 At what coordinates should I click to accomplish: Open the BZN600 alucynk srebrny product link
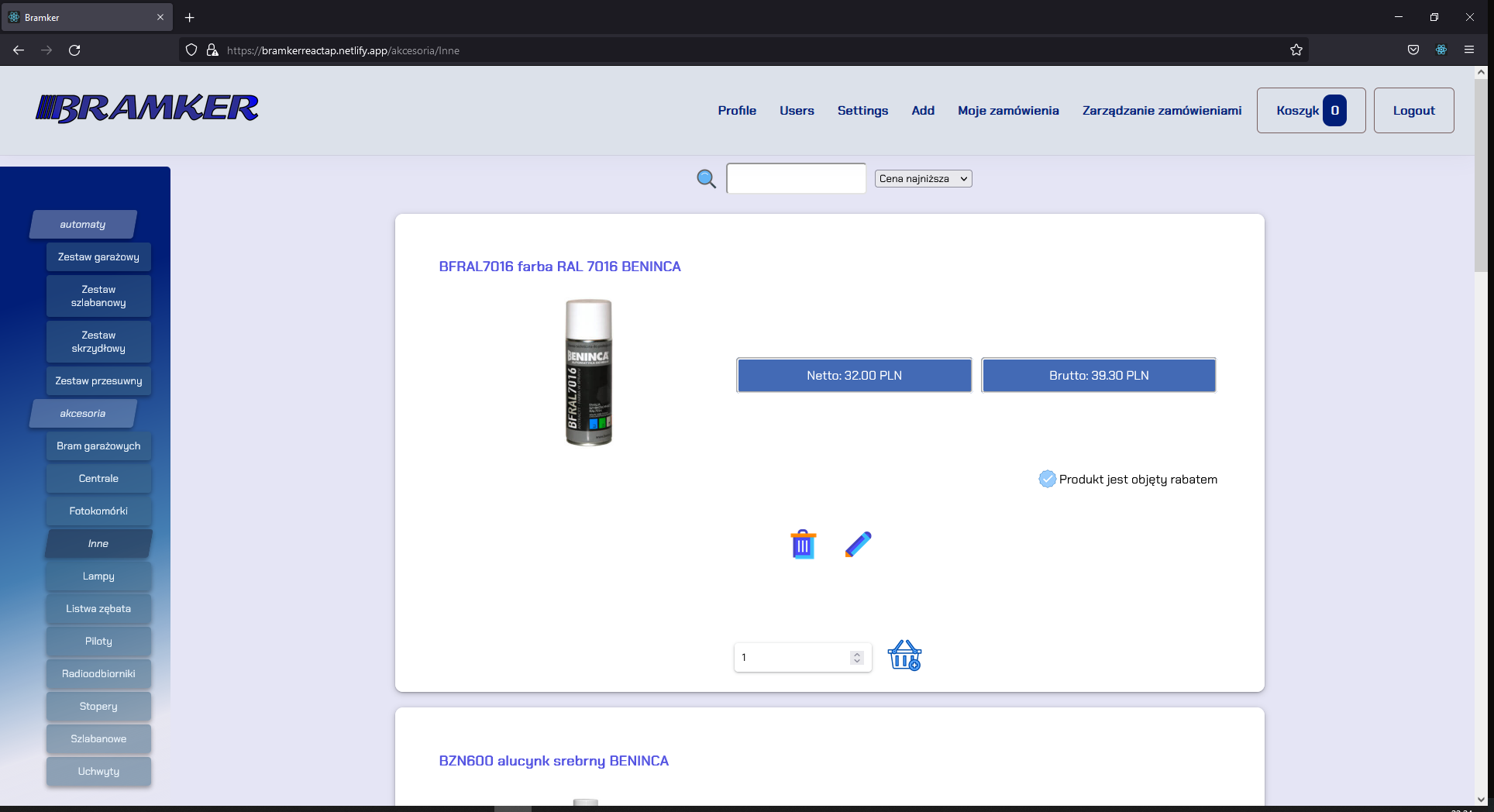(x=554, y=761)
